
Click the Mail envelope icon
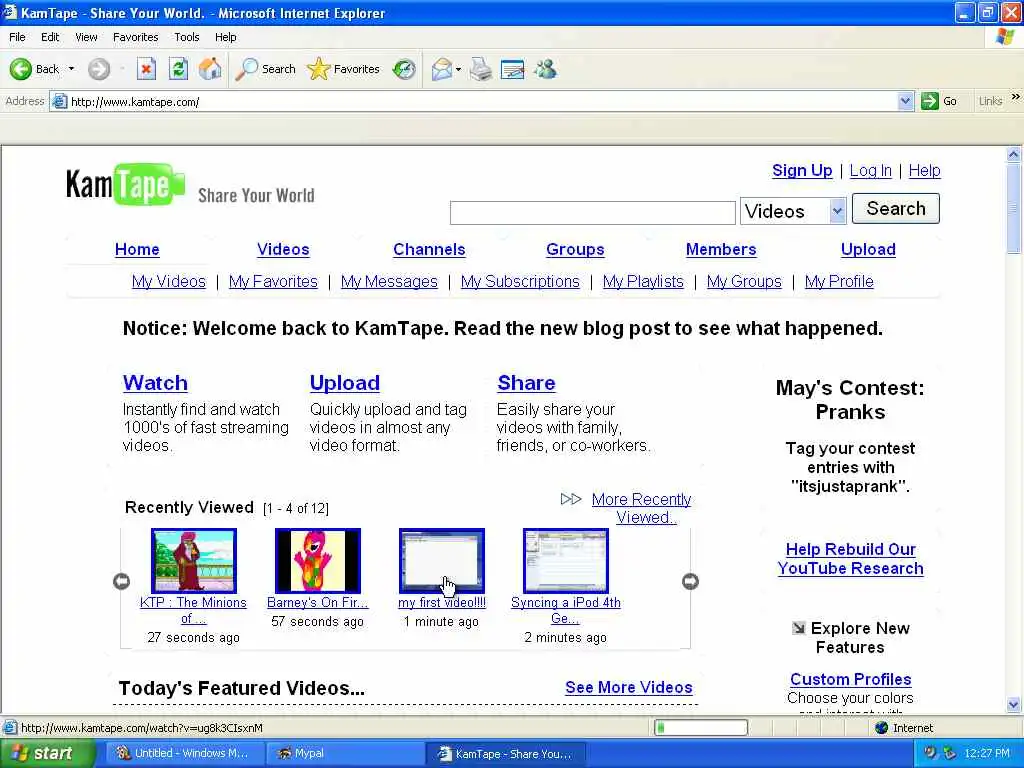pos(442,69)
